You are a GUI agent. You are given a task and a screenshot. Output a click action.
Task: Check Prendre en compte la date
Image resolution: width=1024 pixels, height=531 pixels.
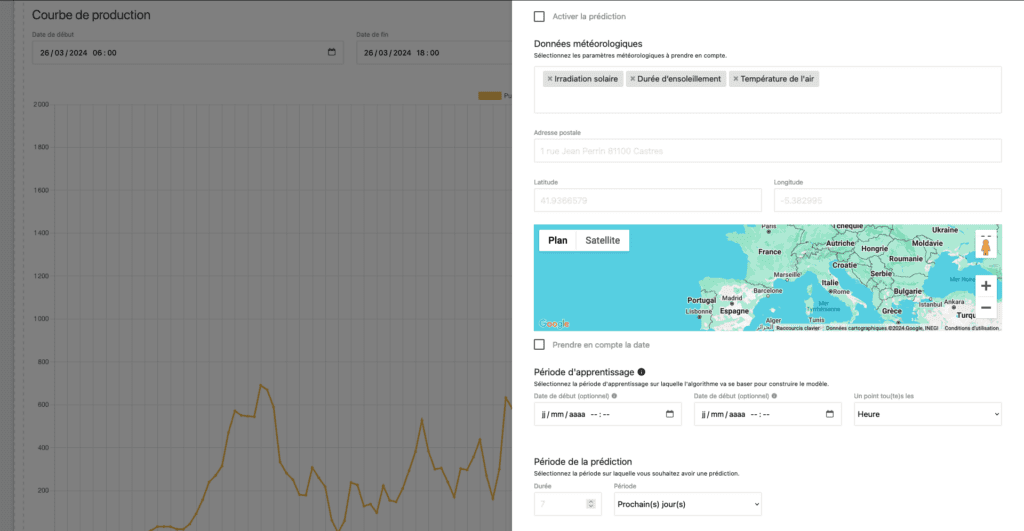point(540,345)
